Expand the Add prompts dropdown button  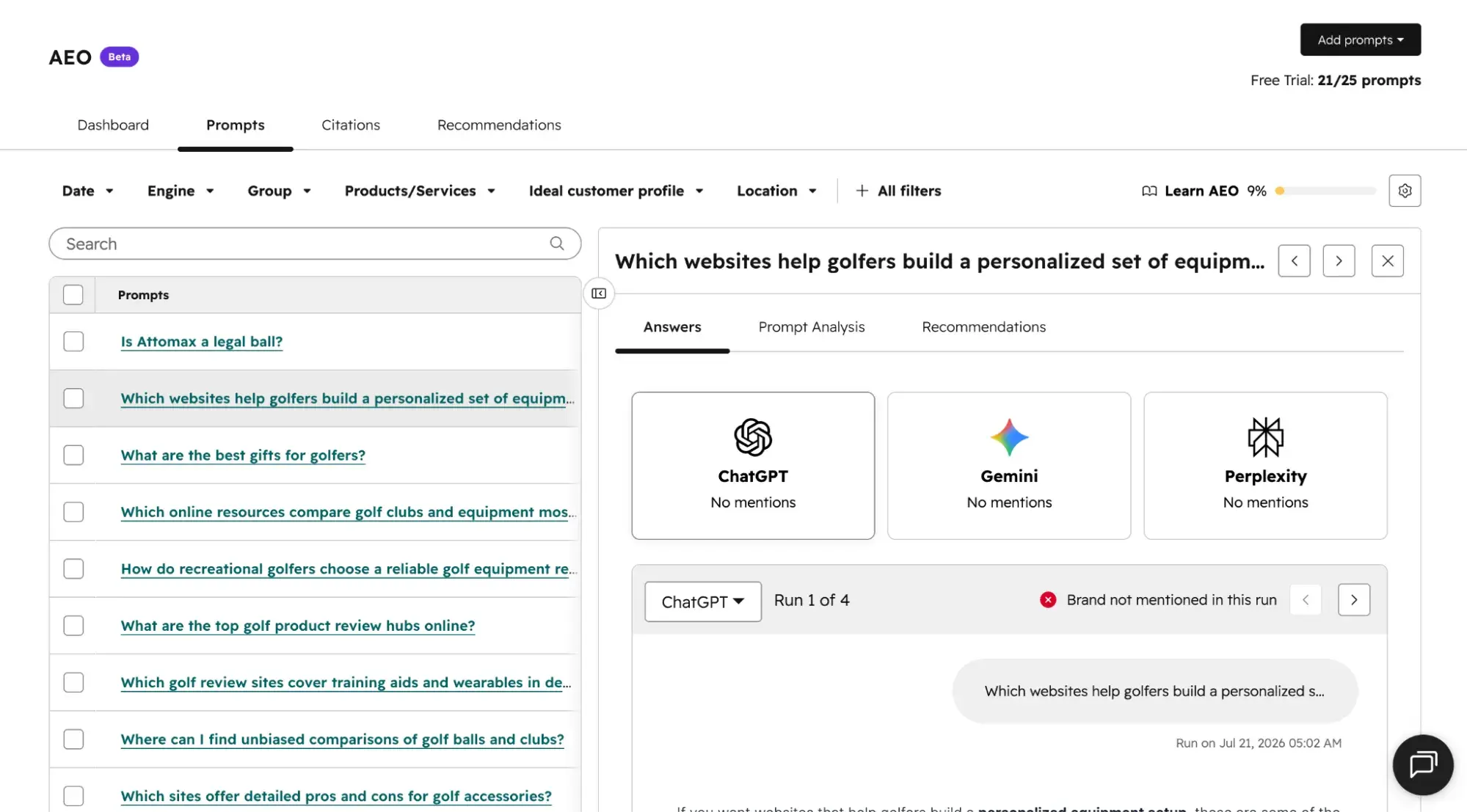point(1361,40)
